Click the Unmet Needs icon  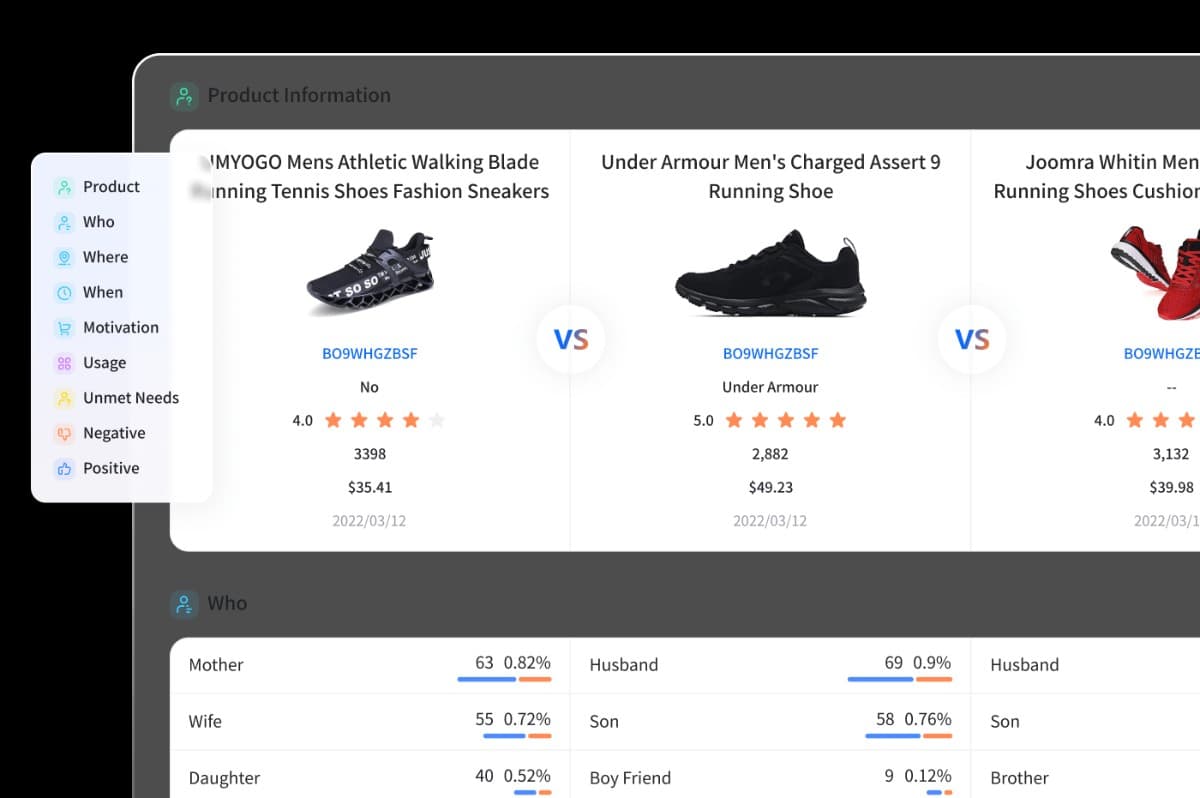coord(64,398)
